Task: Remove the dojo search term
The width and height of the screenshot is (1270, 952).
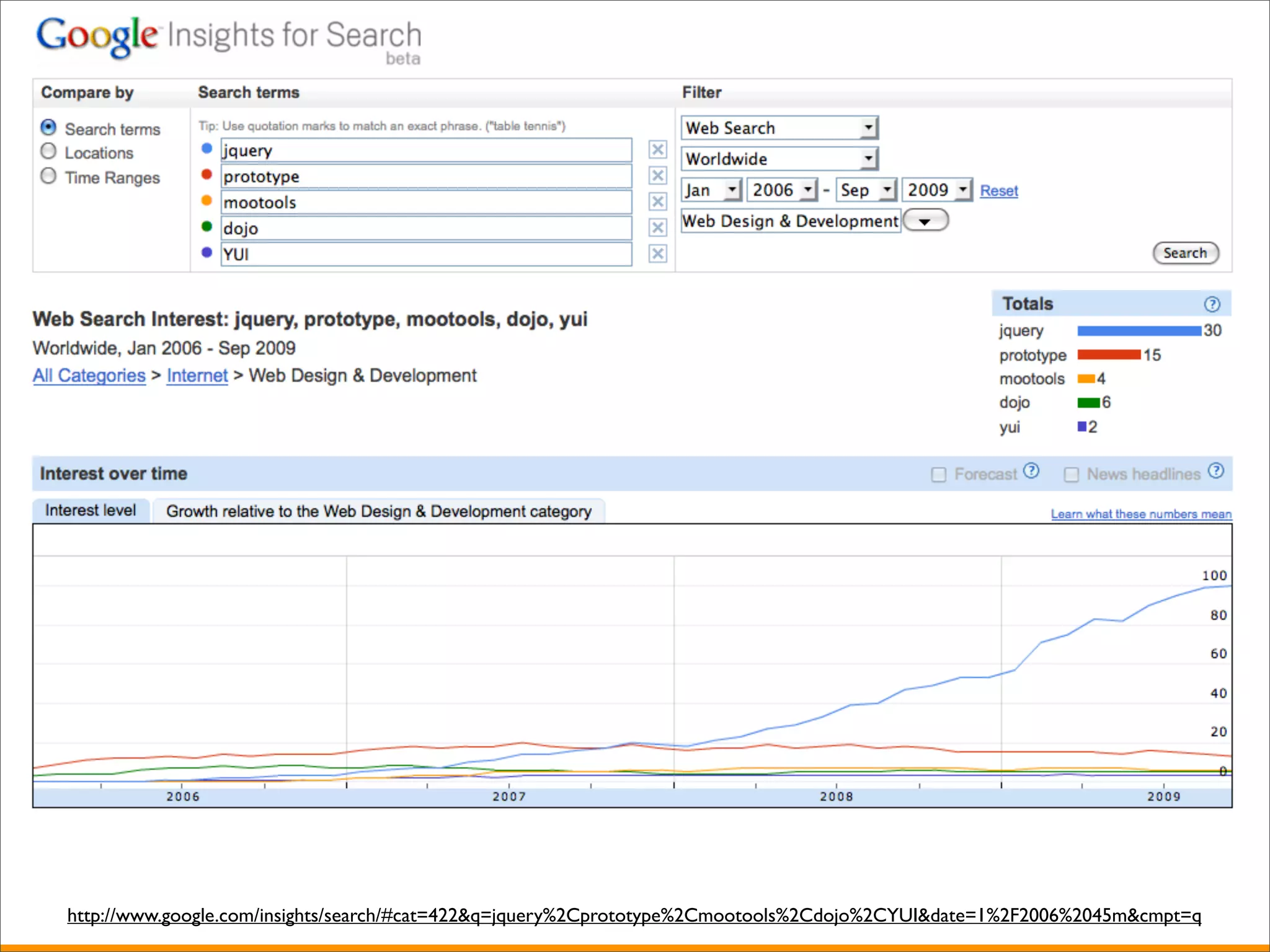Action: click(x=658, y=228)
